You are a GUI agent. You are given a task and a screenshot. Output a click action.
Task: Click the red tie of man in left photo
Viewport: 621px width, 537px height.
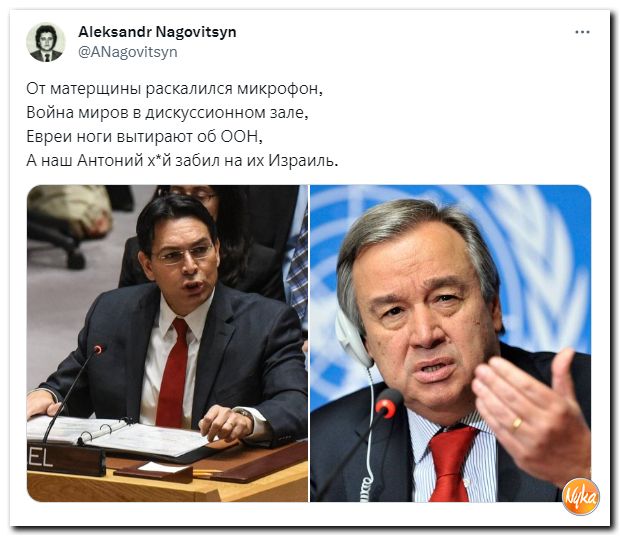pos(172,373)
